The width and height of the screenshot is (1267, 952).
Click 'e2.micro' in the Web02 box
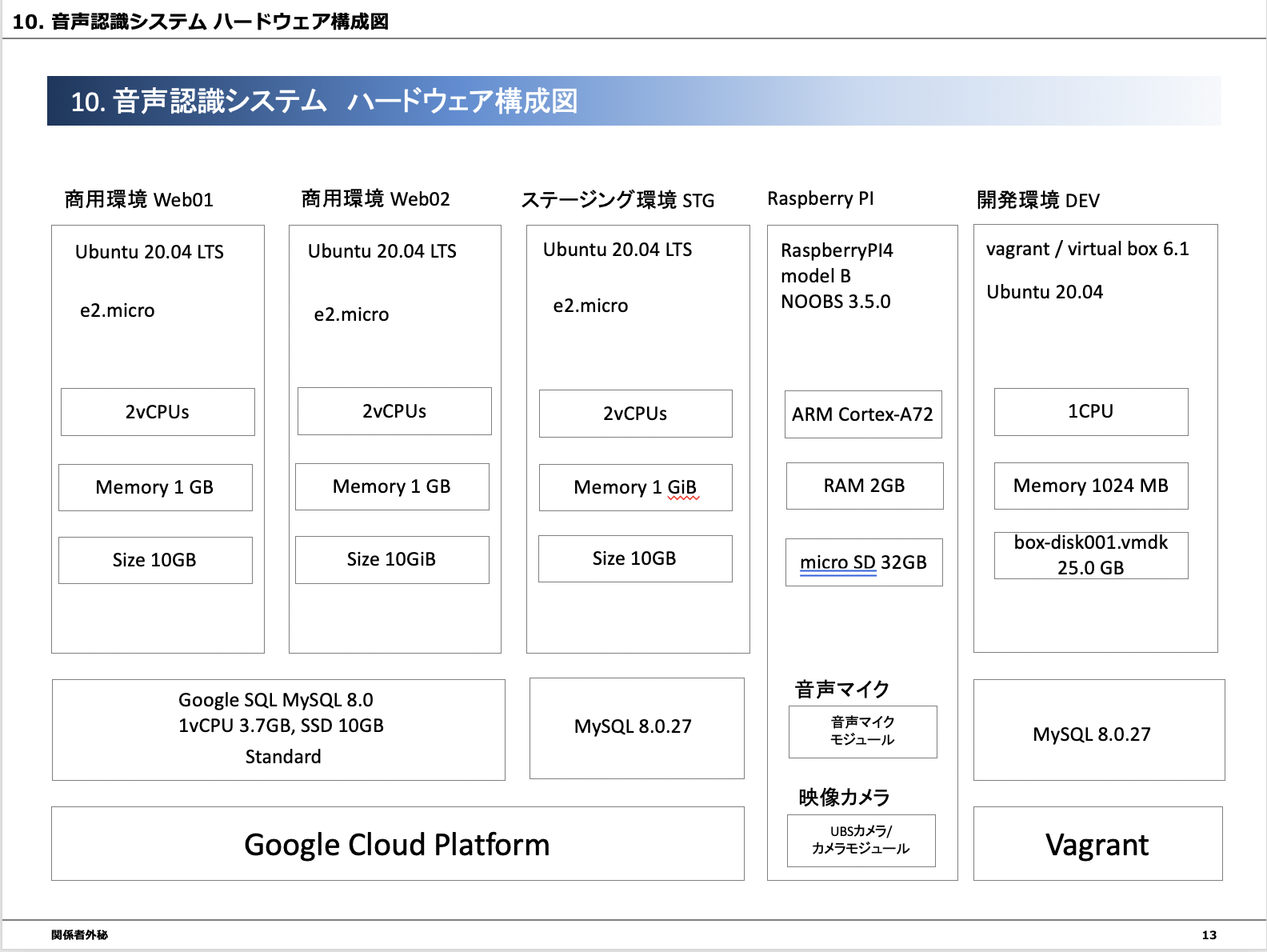click(352, 314)
